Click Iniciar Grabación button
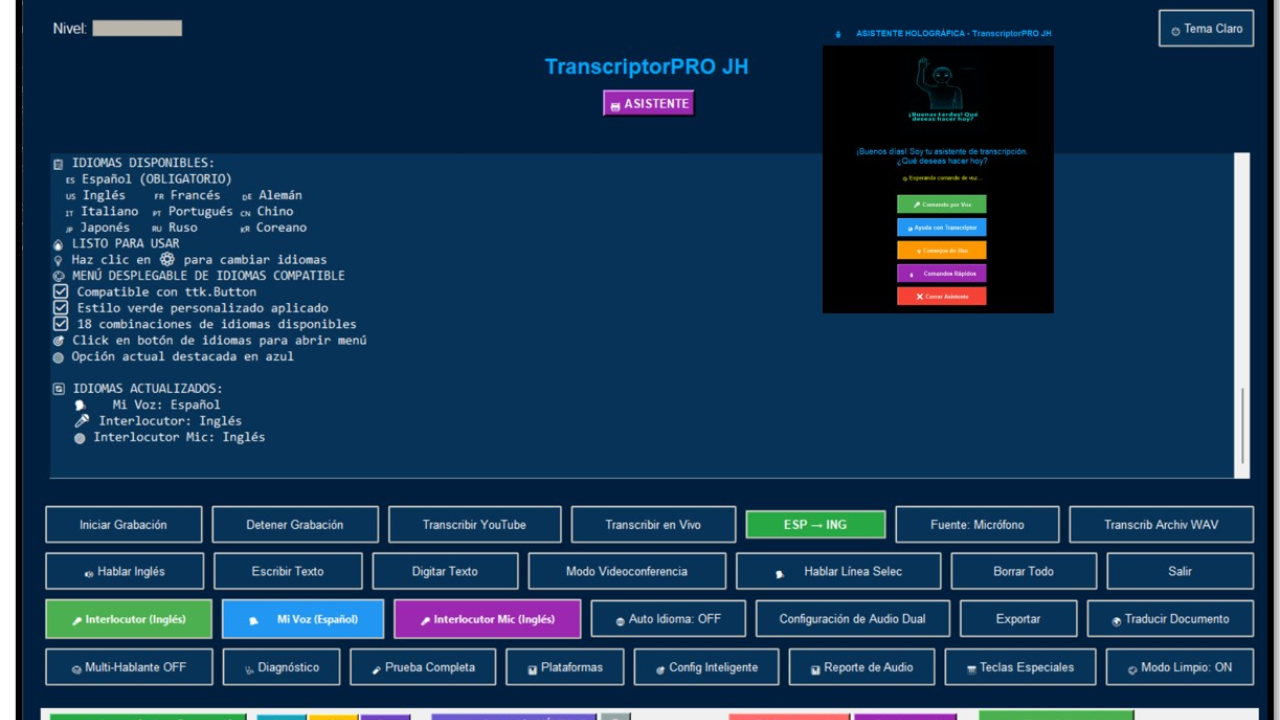 (x=124, y=524)
